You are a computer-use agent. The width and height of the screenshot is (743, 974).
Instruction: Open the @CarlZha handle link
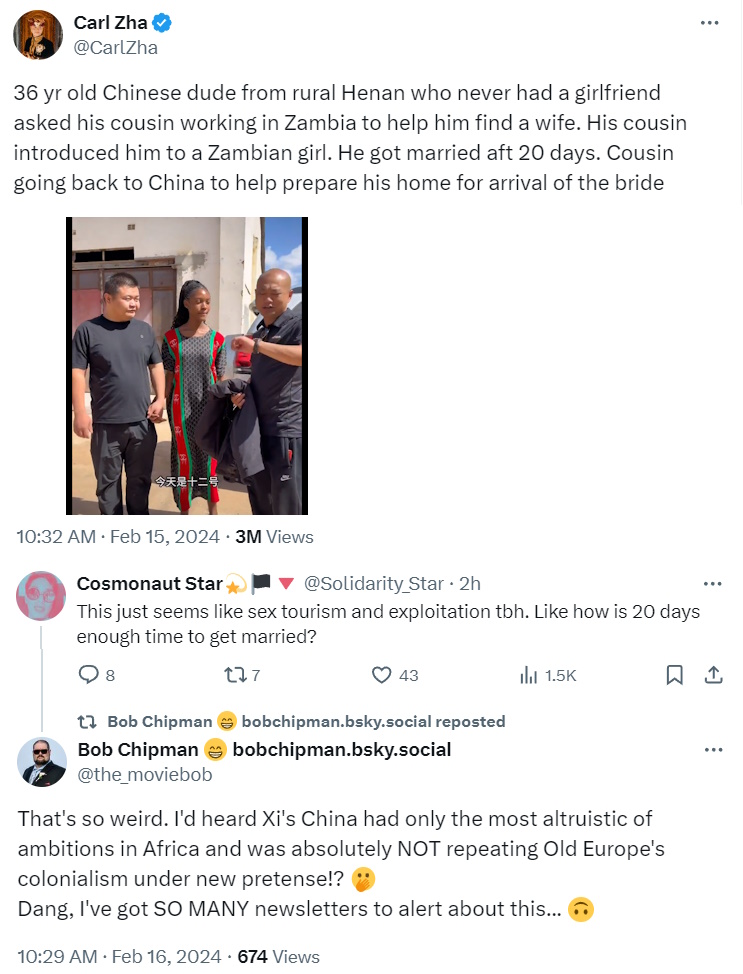(x=115, y=47)
